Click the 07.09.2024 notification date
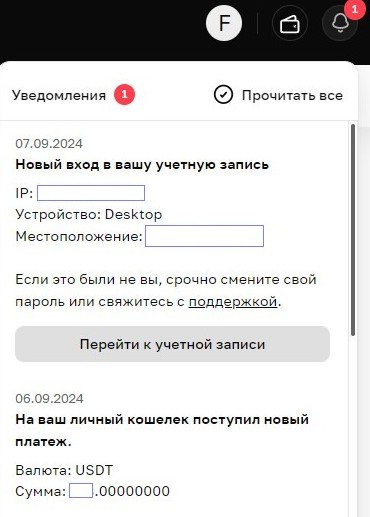 coord(49,144)
